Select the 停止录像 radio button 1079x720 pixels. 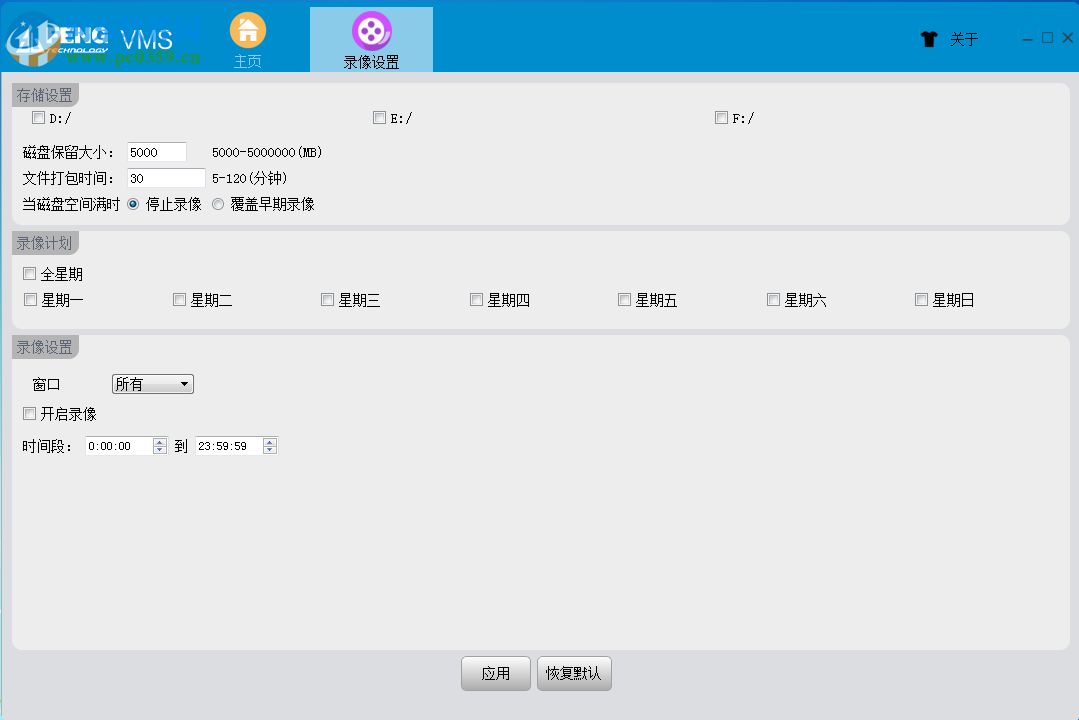click(132, 204)
